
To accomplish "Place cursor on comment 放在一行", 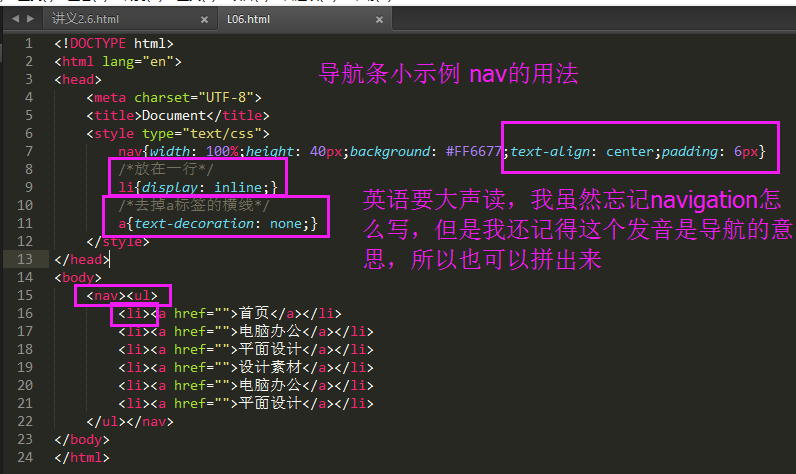I will 165,170.
